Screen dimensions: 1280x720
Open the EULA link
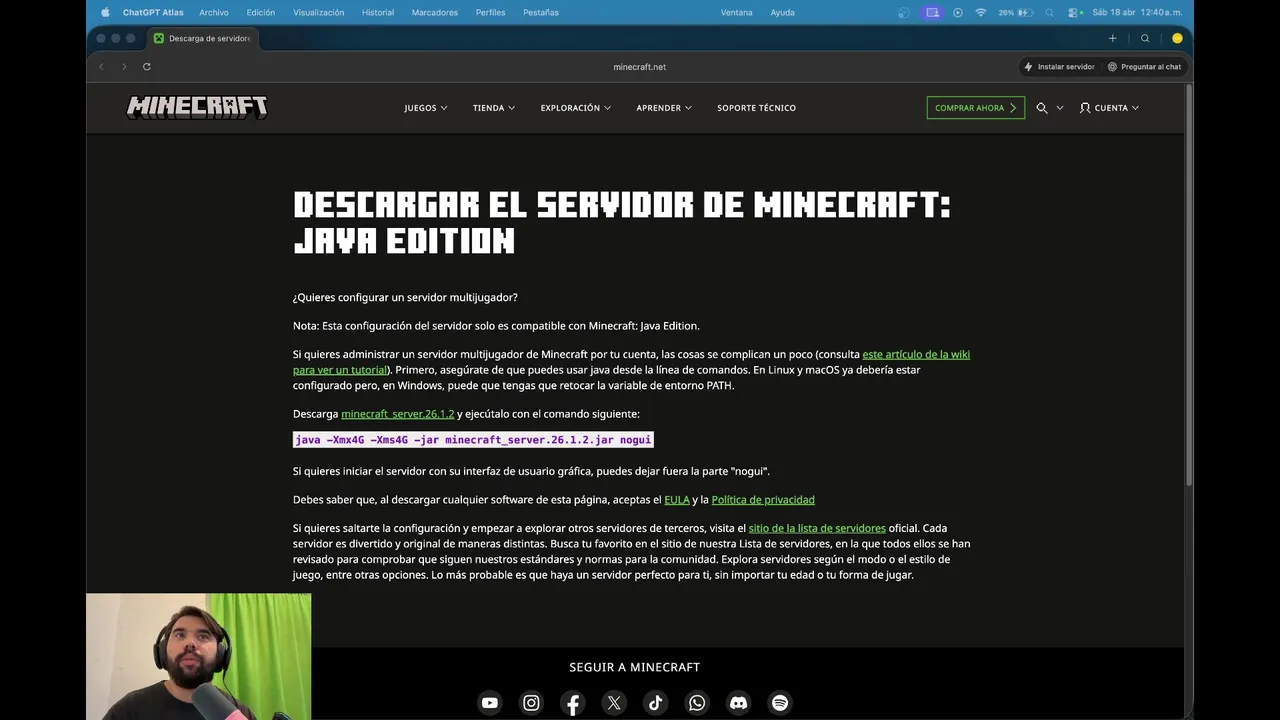[x=677, y=500]
